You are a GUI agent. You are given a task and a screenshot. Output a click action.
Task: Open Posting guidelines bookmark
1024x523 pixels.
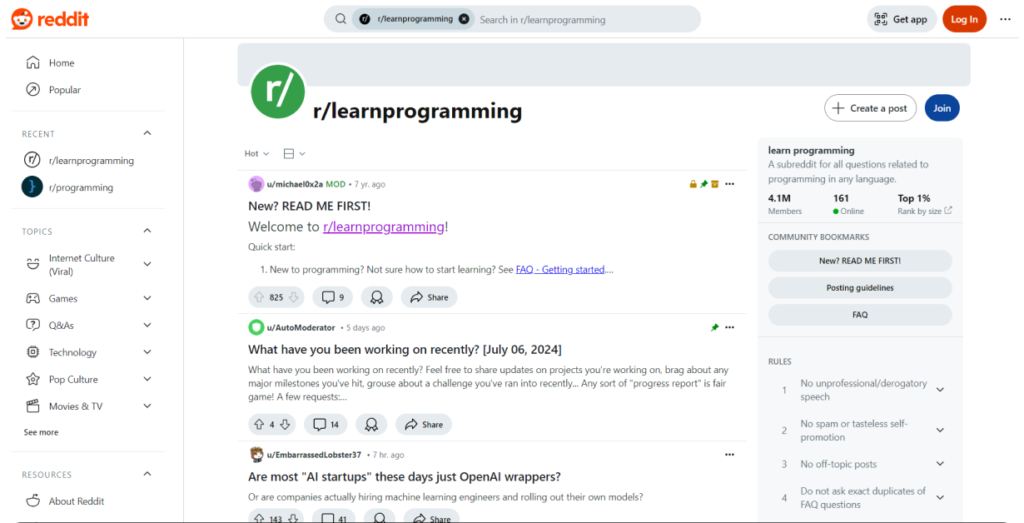(859, 287)
